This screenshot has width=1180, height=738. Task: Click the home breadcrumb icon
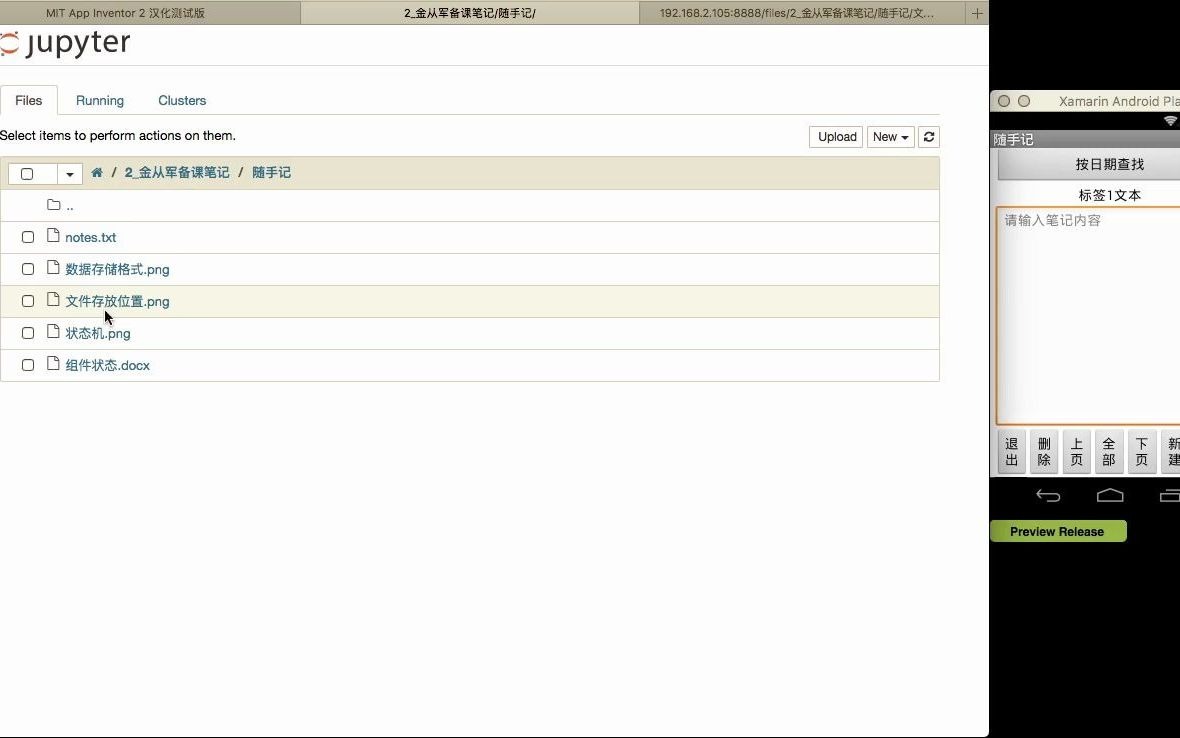pyautogui.click(x=96, y=172)
